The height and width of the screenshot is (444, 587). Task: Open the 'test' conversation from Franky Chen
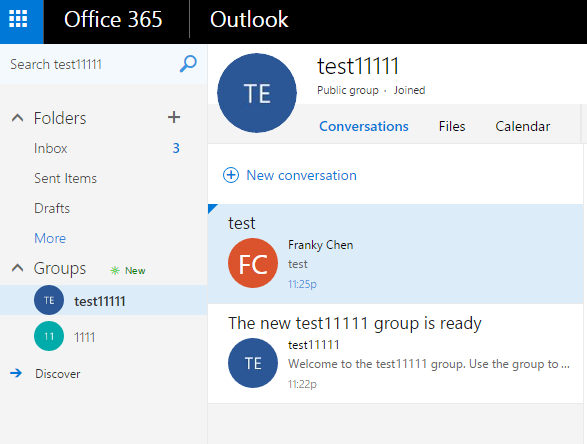coord(395,254)
